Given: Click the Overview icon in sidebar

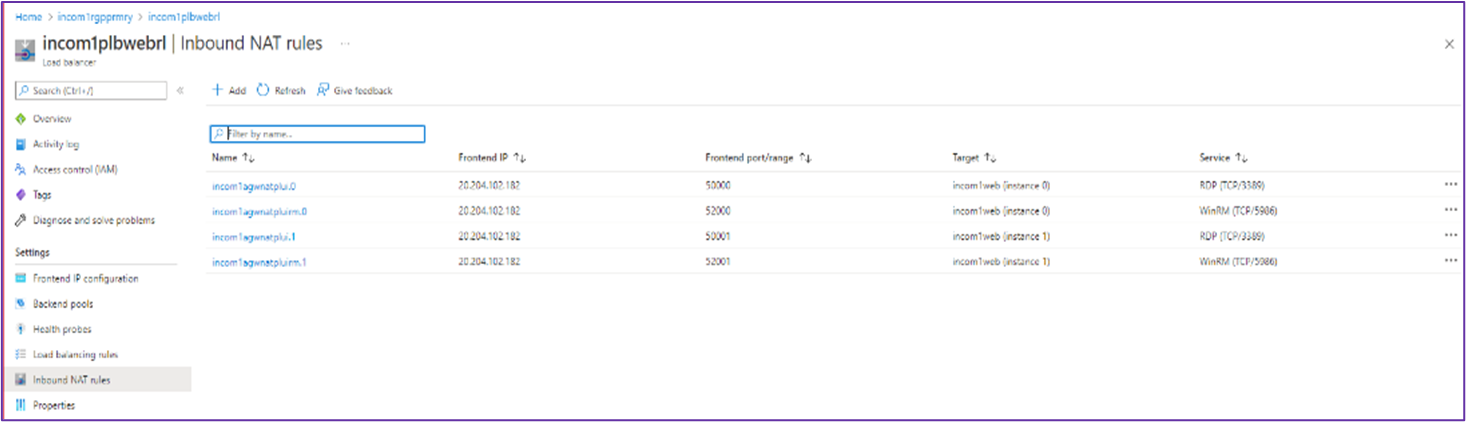Looking at the screenshot, I should pos(21,119).
